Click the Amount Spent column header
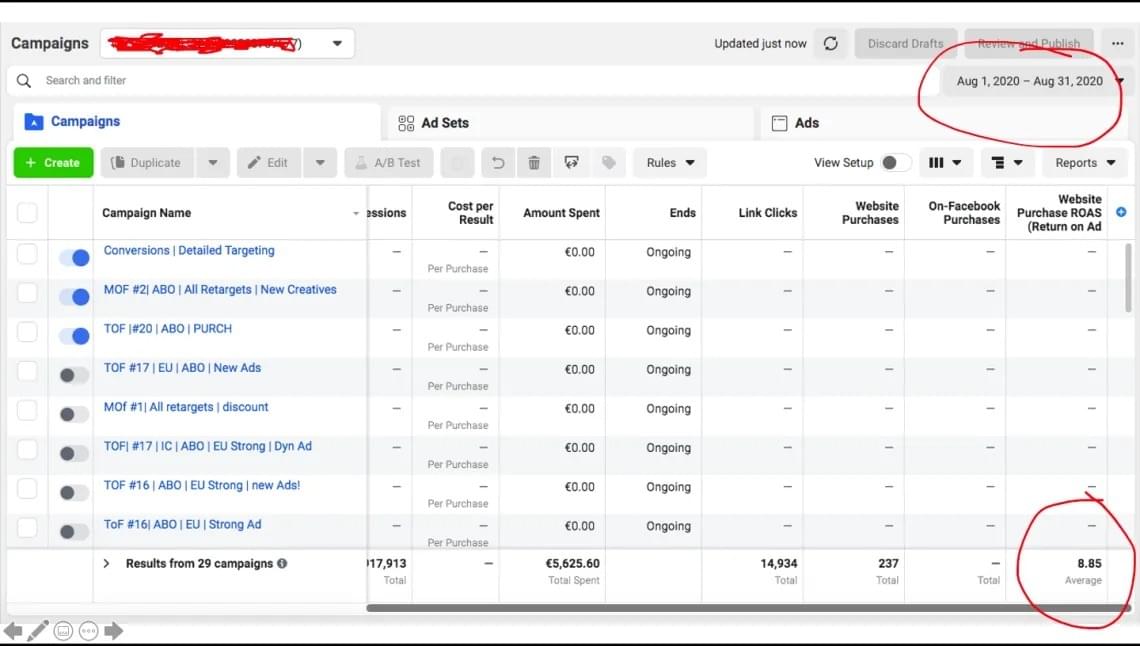The width and height of the screenshot is (1140, 646). point(561,213)
